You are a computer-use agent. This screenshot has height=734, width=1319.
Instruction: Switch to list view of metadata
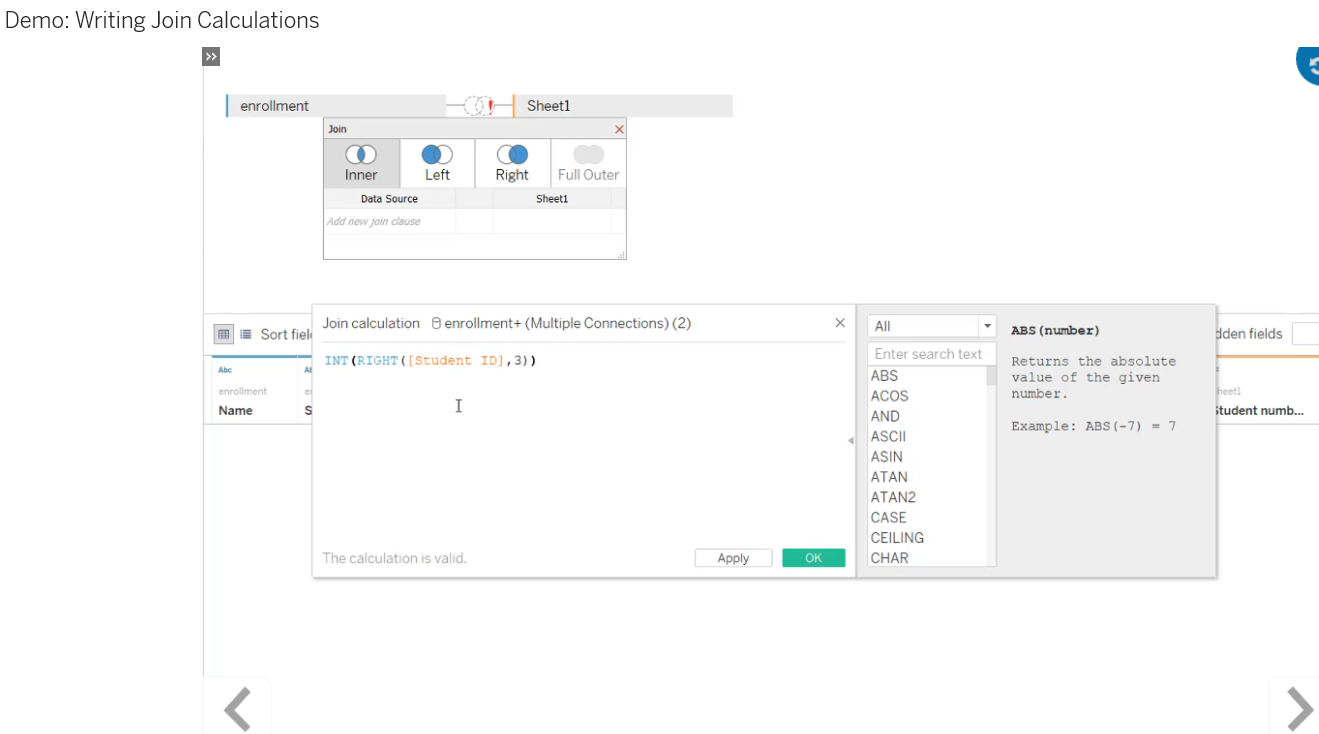pyautogui.click(x=246, y=334)
